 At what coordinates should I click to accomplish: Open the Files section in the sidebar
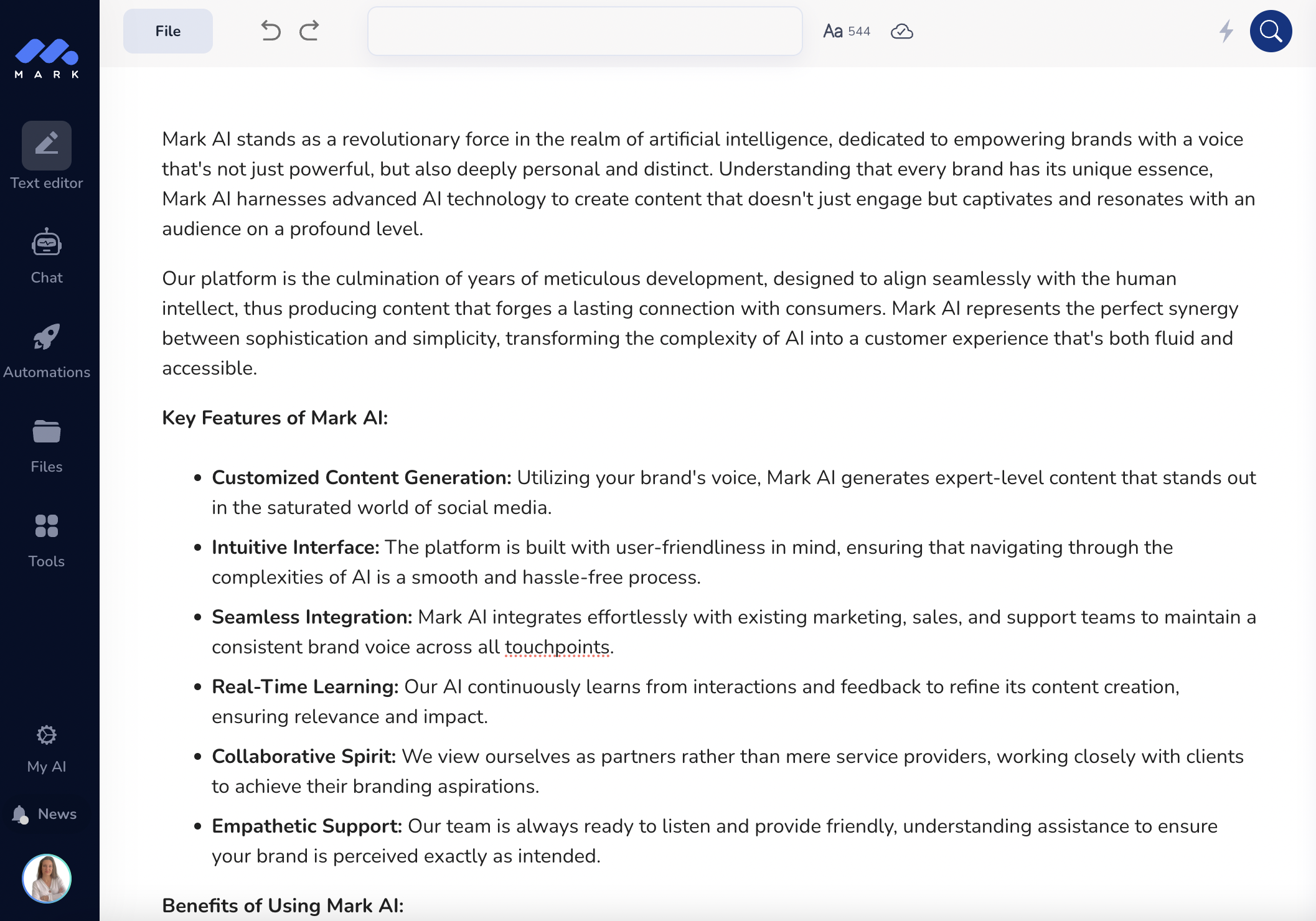(x=46, y=432)
